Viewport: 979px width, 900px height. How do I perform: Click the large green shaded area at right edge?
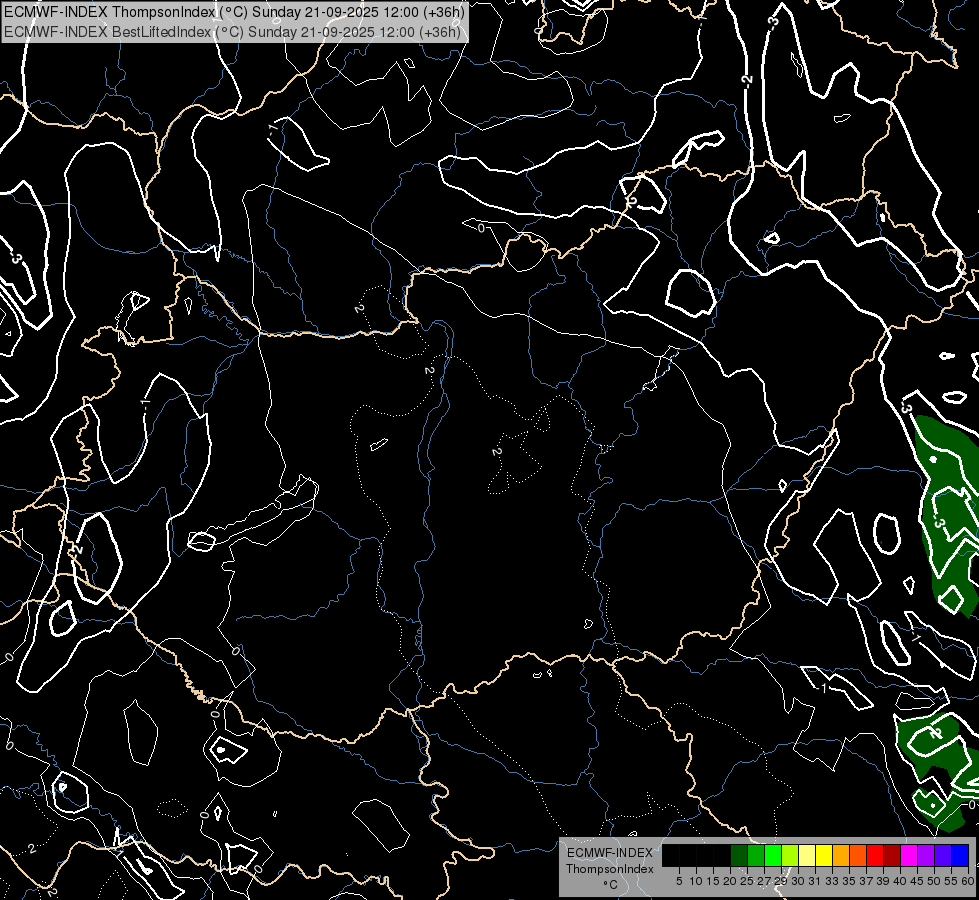click(945, 500)
